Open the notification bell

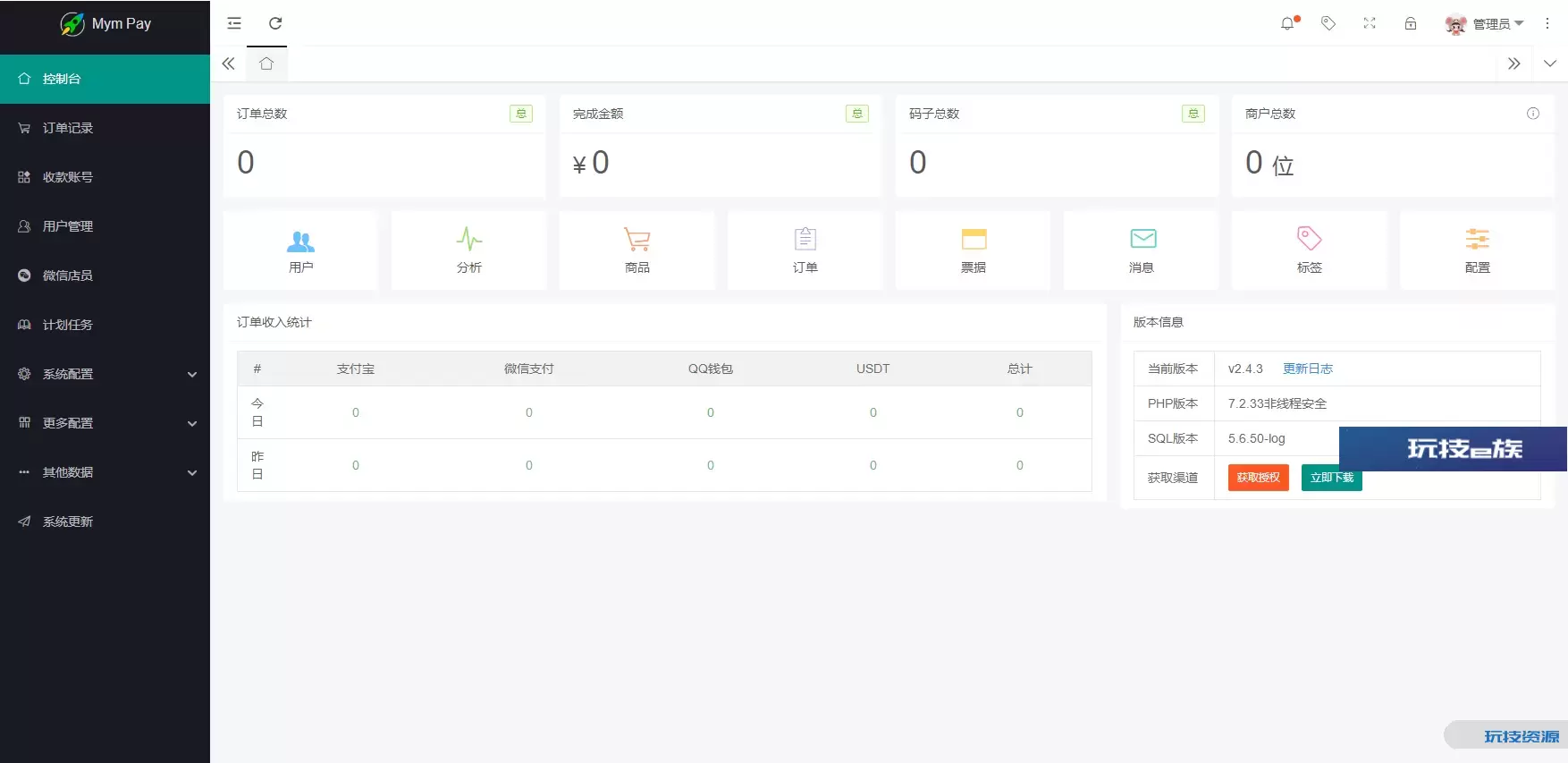tap(1288, 23)
